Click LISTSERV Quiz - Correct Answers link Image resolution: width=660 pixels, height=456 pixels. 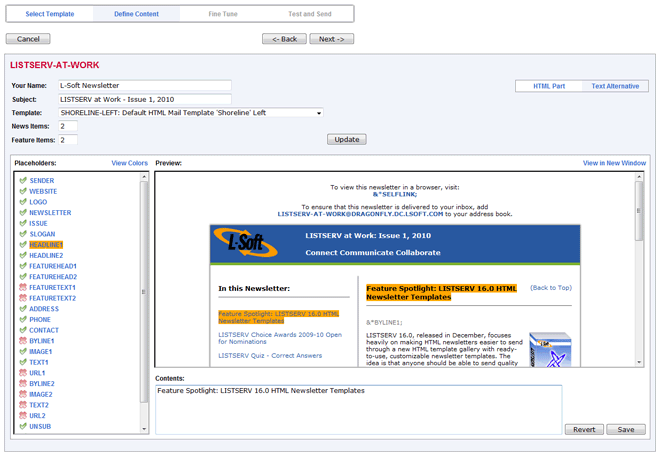270,355
